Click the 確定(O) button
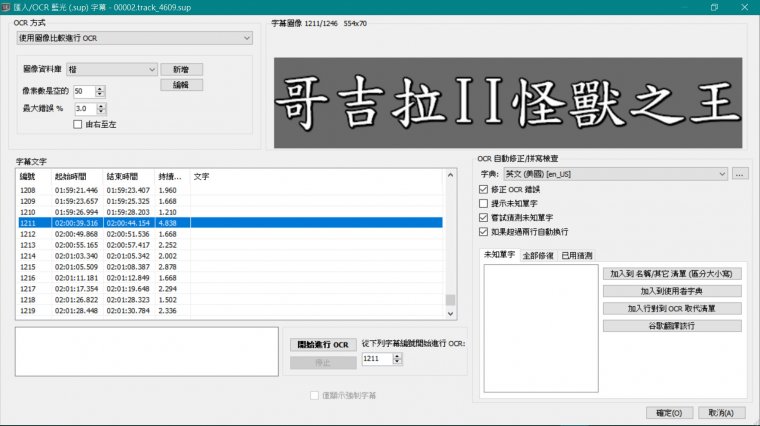Image resolution: width=760 pixels, height=426 pixels. click(669, 413)
